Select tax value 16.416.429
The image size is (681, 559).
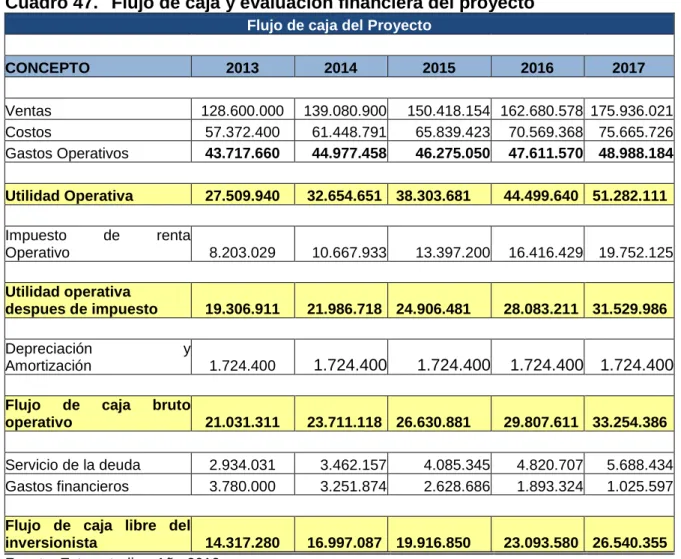pyautogui.click(x=545, y=253)
